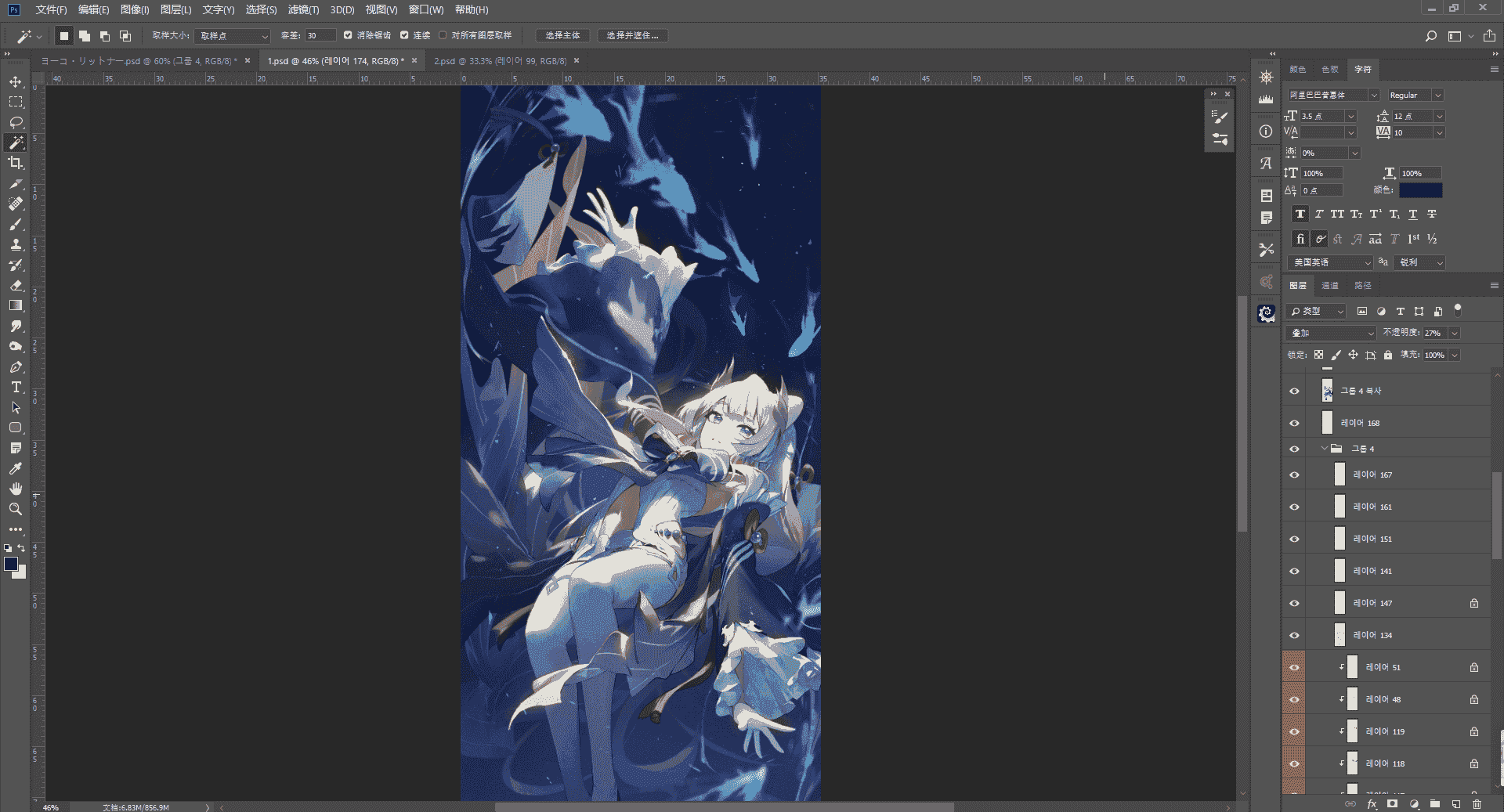Click the 选择主体 button

click(x=562, y=36)
